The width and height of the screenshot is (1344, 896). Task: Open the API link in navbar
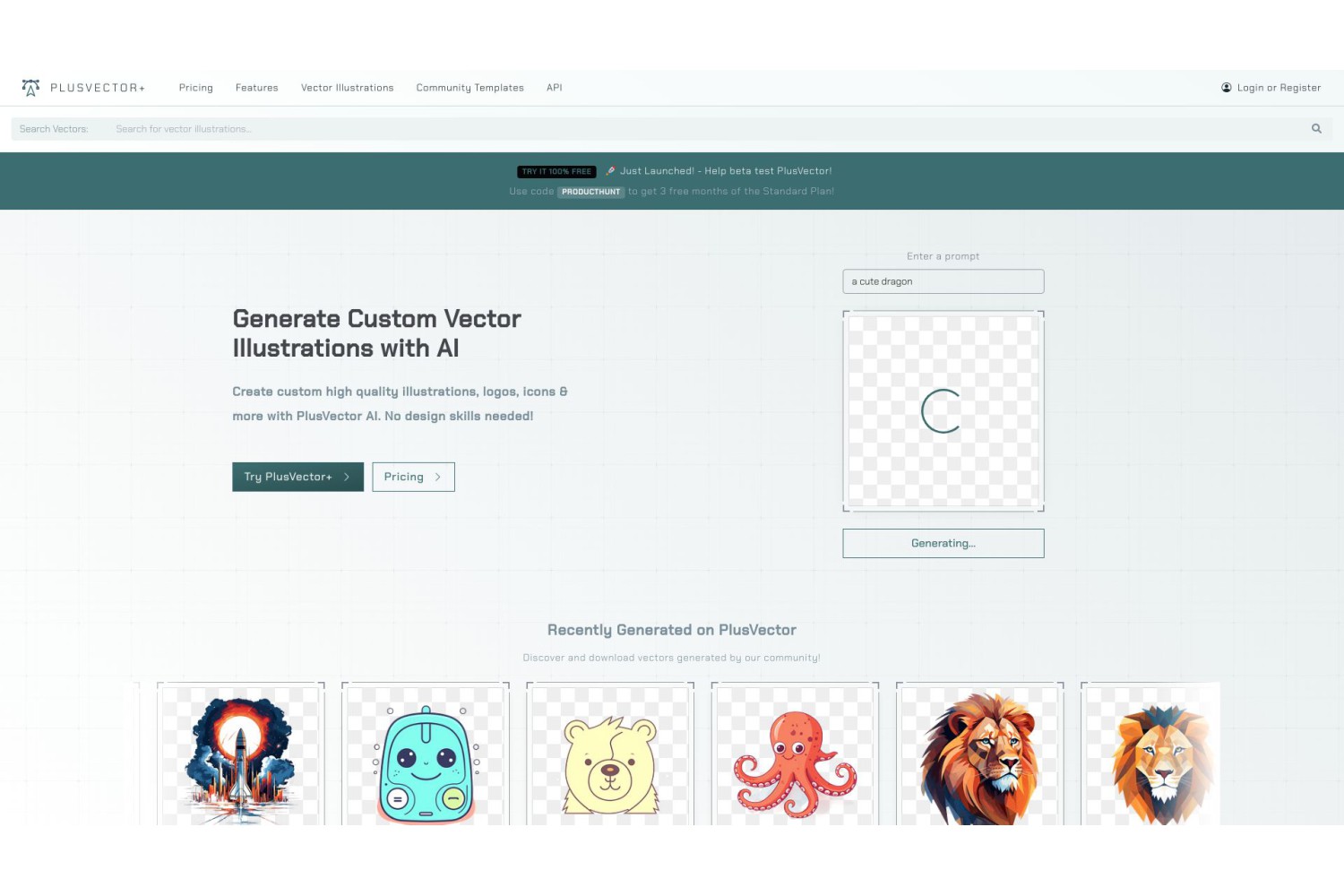(x=555, y=88)
